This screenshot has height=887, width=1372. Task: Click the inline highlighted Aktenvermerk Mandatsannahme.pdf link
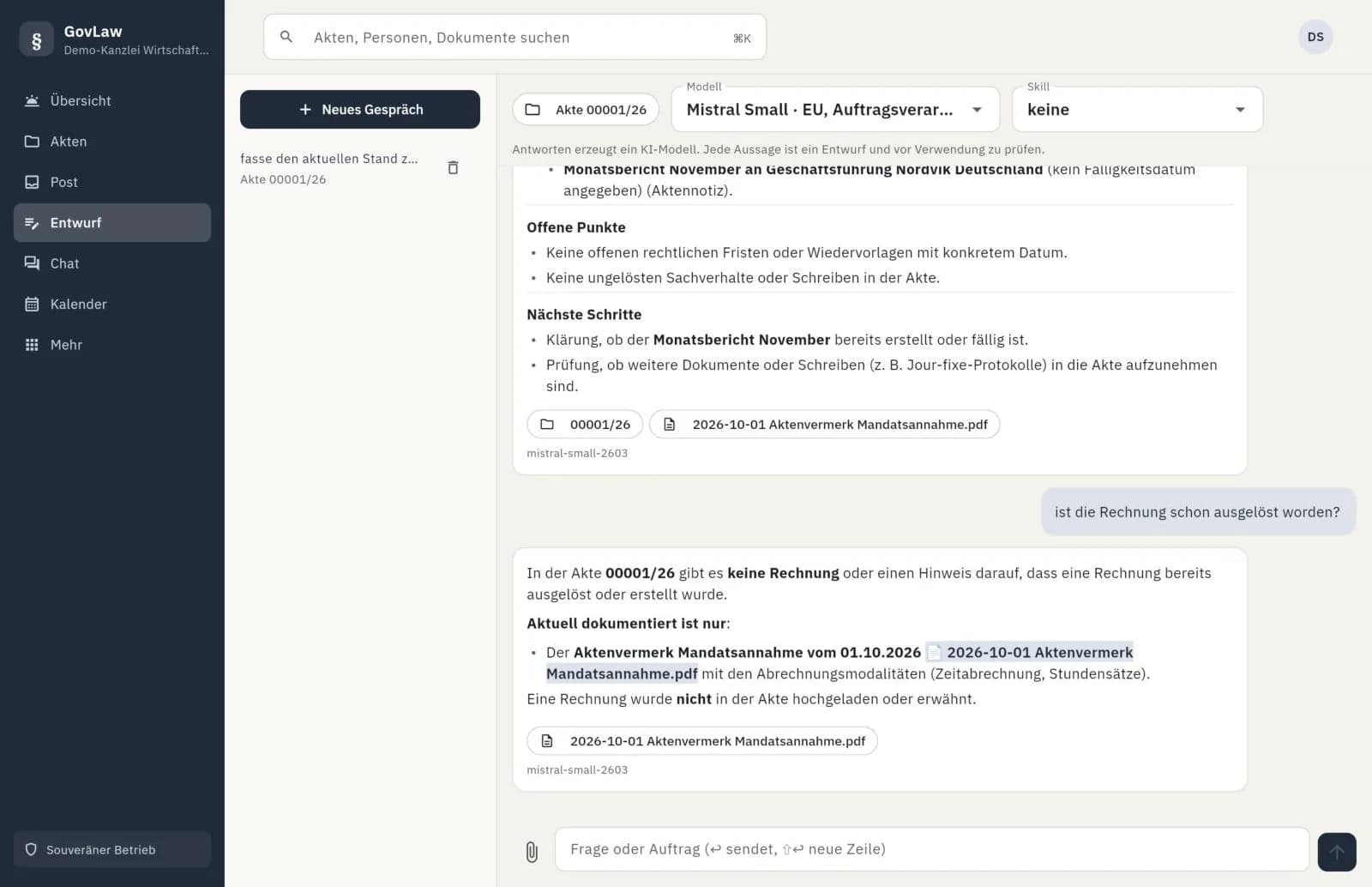pos(1030,653)
